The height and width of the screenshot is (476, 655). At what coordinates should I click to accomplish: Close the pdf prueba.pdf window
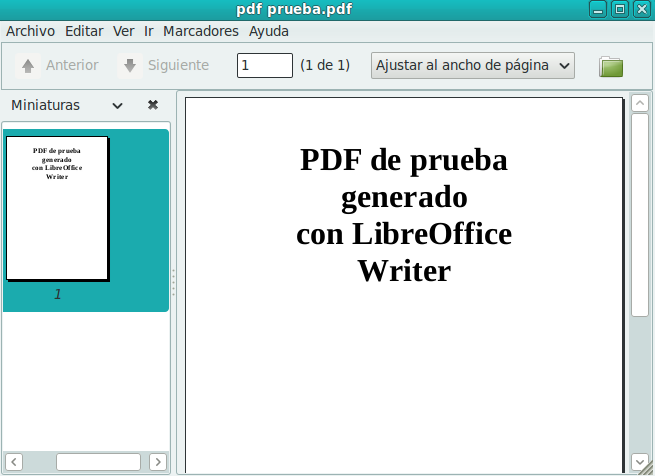point(642,9)
